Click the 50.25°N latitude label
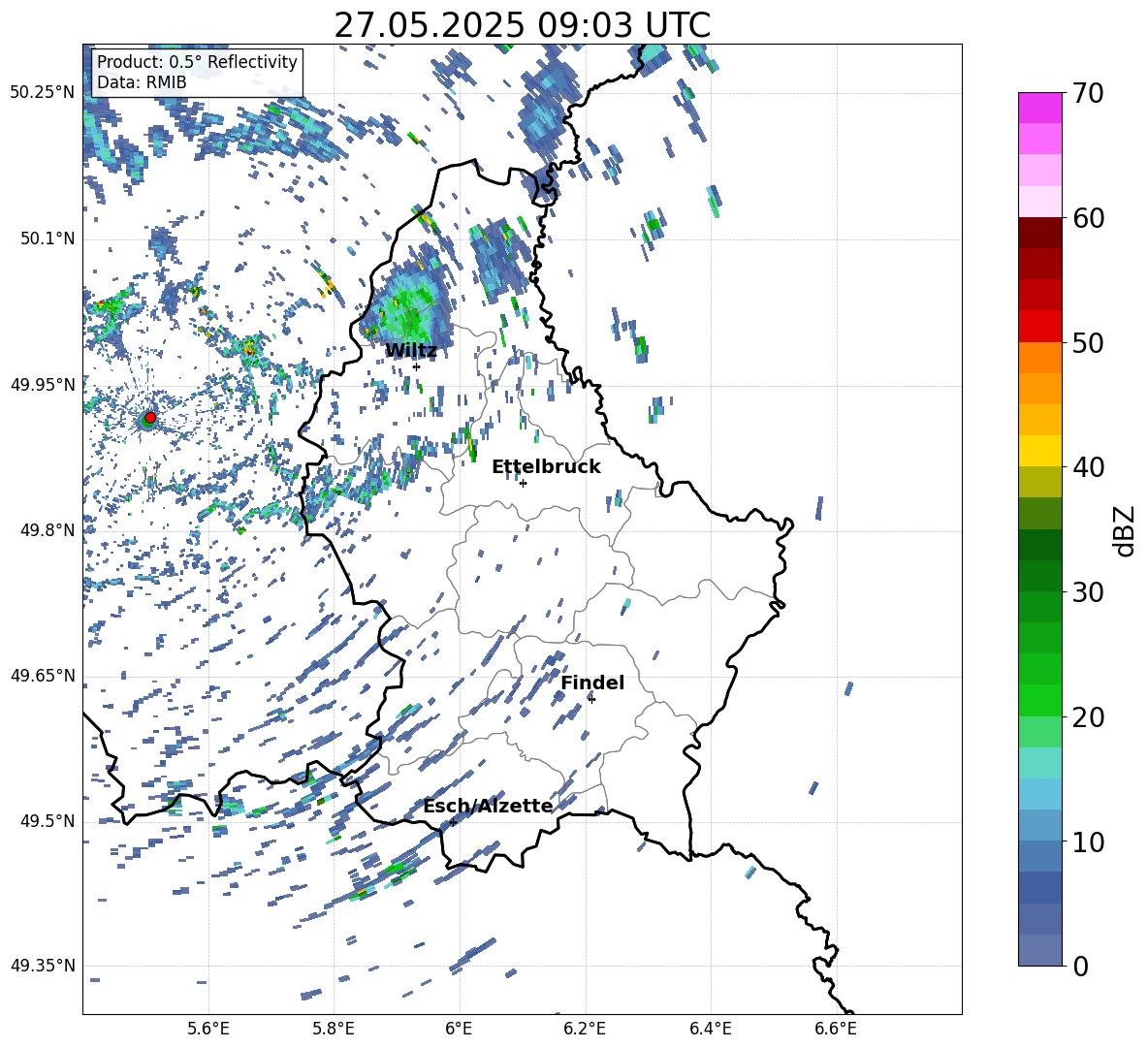 point(43,93)
